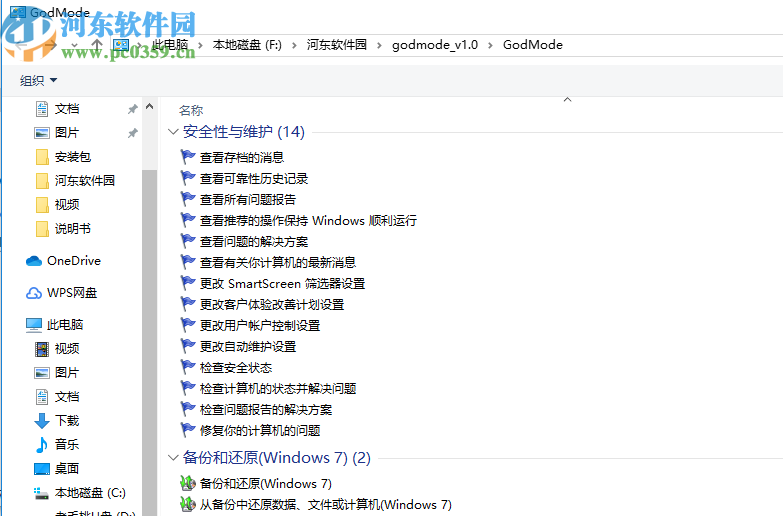
Task: Click flag icon beside 更改用户帐户控制设置
Action: click(188, 325)
